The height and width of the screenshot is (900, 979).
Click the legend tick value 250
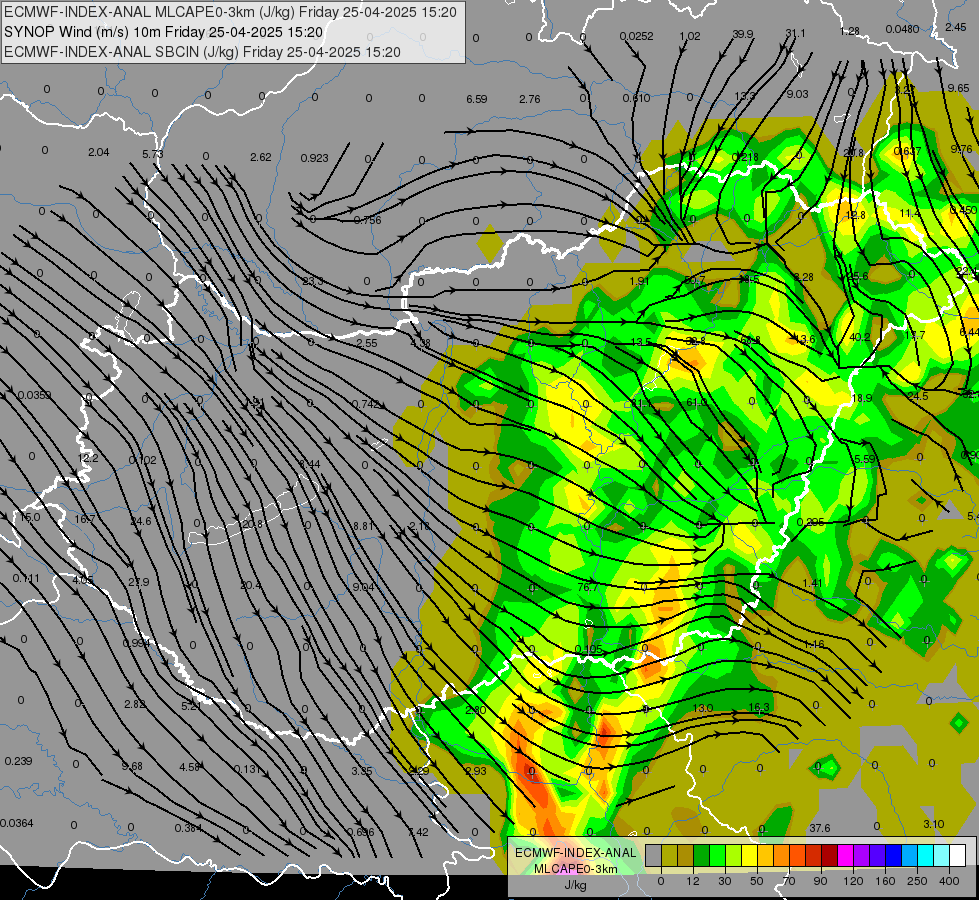(x=917, y=881)
